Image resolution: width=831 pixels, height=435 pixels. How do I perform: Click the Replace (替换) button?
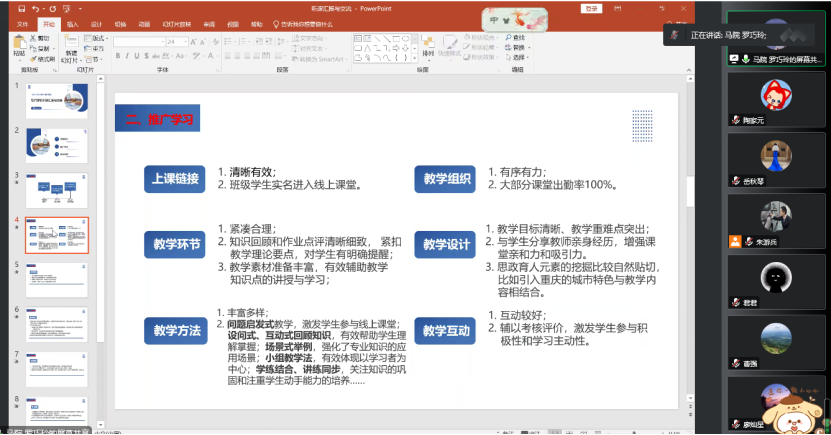(517, 47)
